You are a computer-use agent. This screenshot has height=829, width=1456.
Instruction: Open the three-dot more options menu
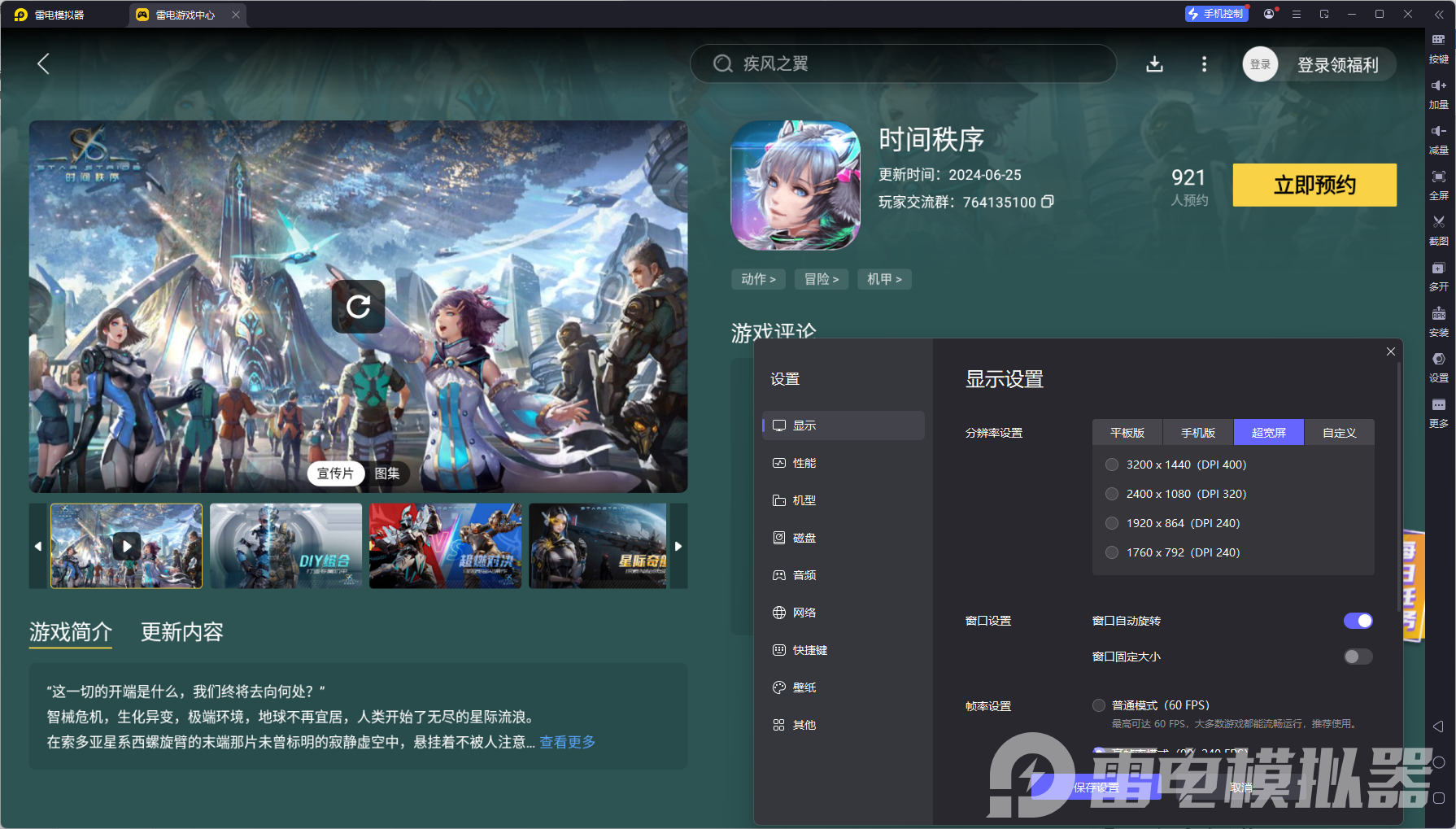click(1204, 64)
